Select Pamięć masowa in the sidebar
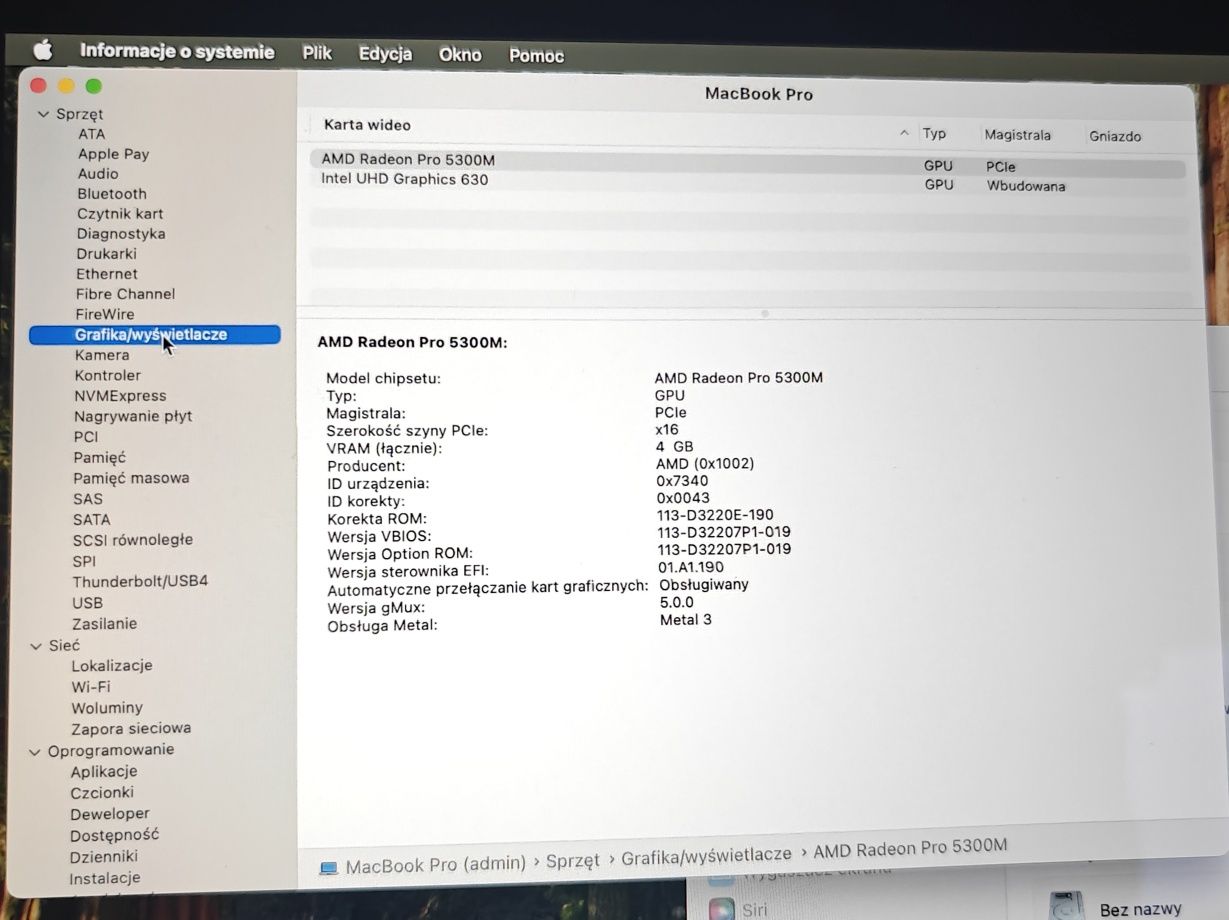Image resolution: width=1229 pixels, height=920 pixels. (131, 478)
